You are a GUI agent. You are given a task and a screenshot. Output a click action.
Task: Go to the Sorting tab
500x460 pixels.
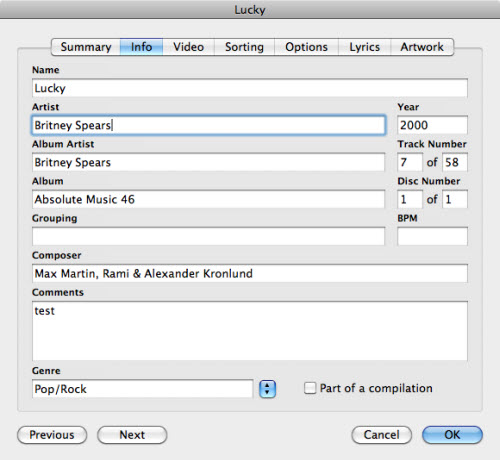[x=244, y=47]
